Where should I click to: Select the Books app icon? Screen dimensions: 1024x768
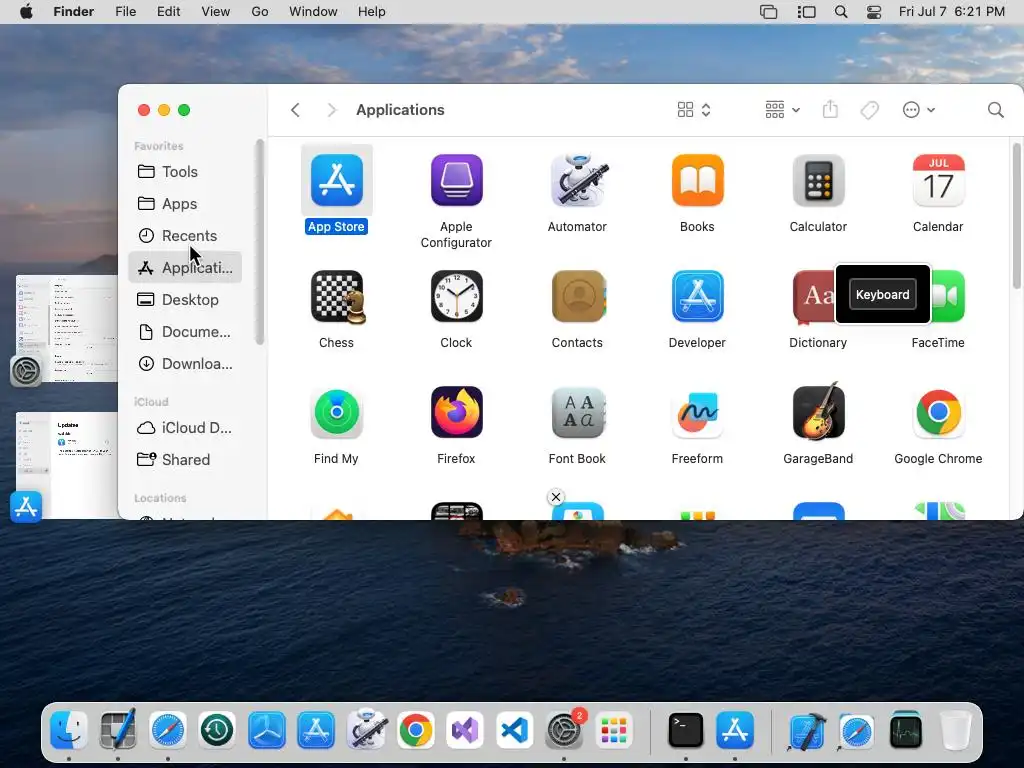pyautogui.click(x=697, y=180)
